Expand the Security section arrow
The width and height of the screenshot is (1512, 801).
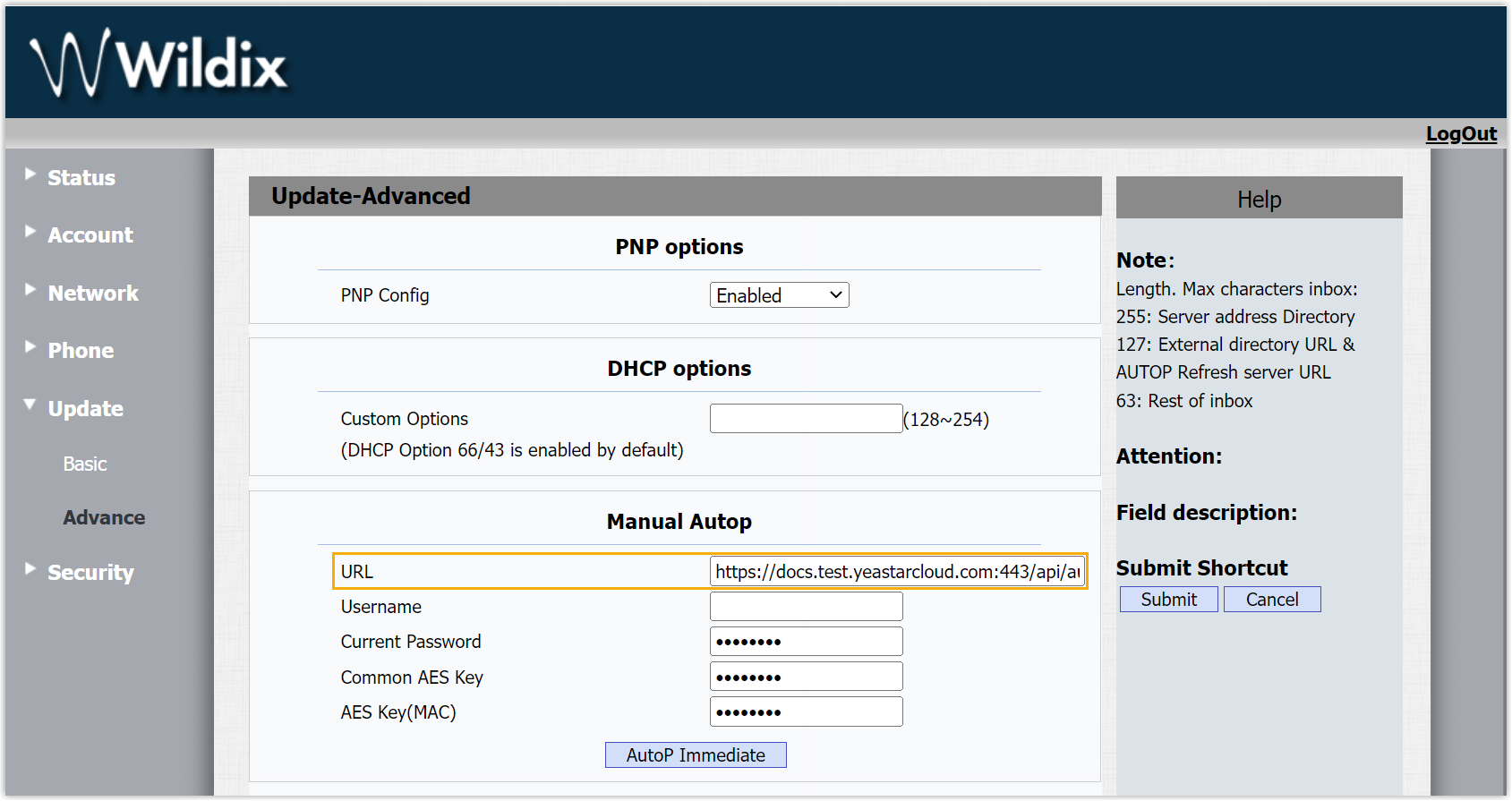coord(30,568)
